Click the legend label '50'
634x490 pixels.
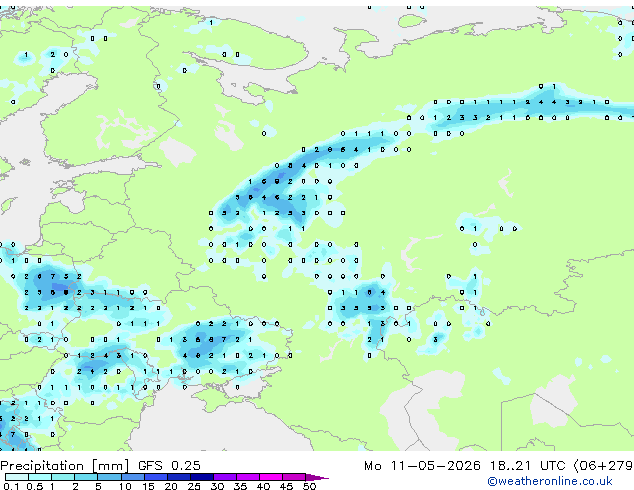click(x=309, y=486)
